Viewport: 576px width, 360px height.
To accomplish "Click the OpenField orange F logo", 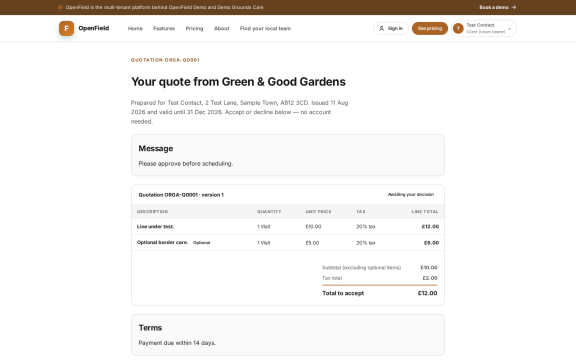I will [66, 28].
